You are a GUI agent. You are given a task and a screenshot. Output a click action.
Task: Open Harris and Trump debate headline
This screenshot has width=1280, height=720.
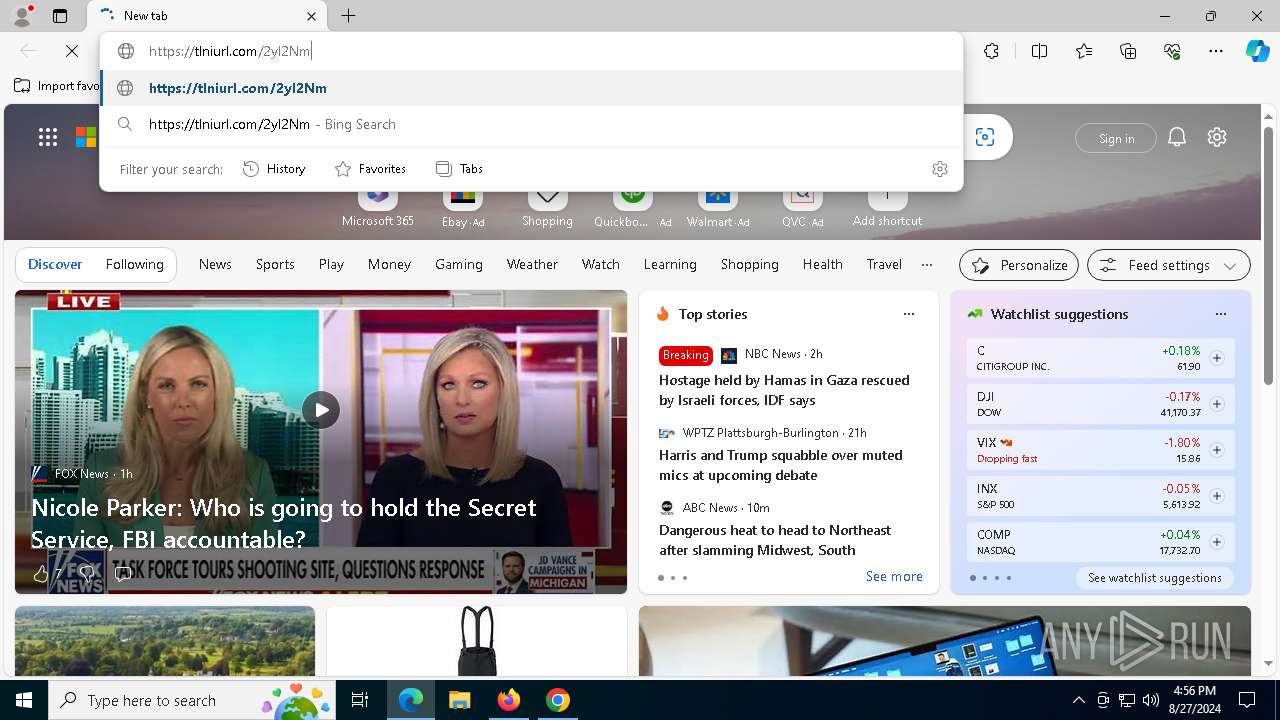click(x=780, y=465)
